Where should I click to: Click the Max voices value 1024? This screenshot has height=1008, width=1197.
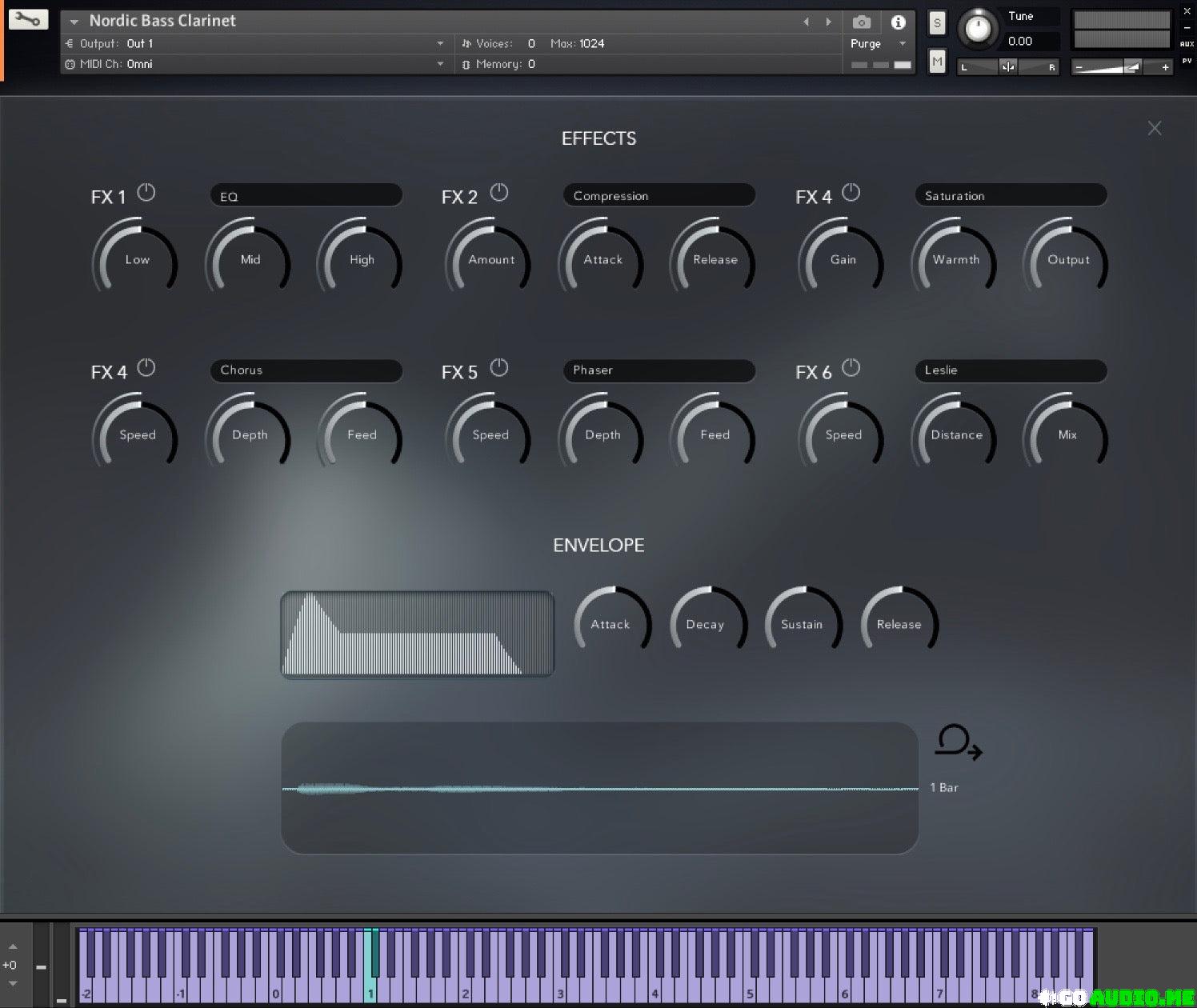click(590, 44)
